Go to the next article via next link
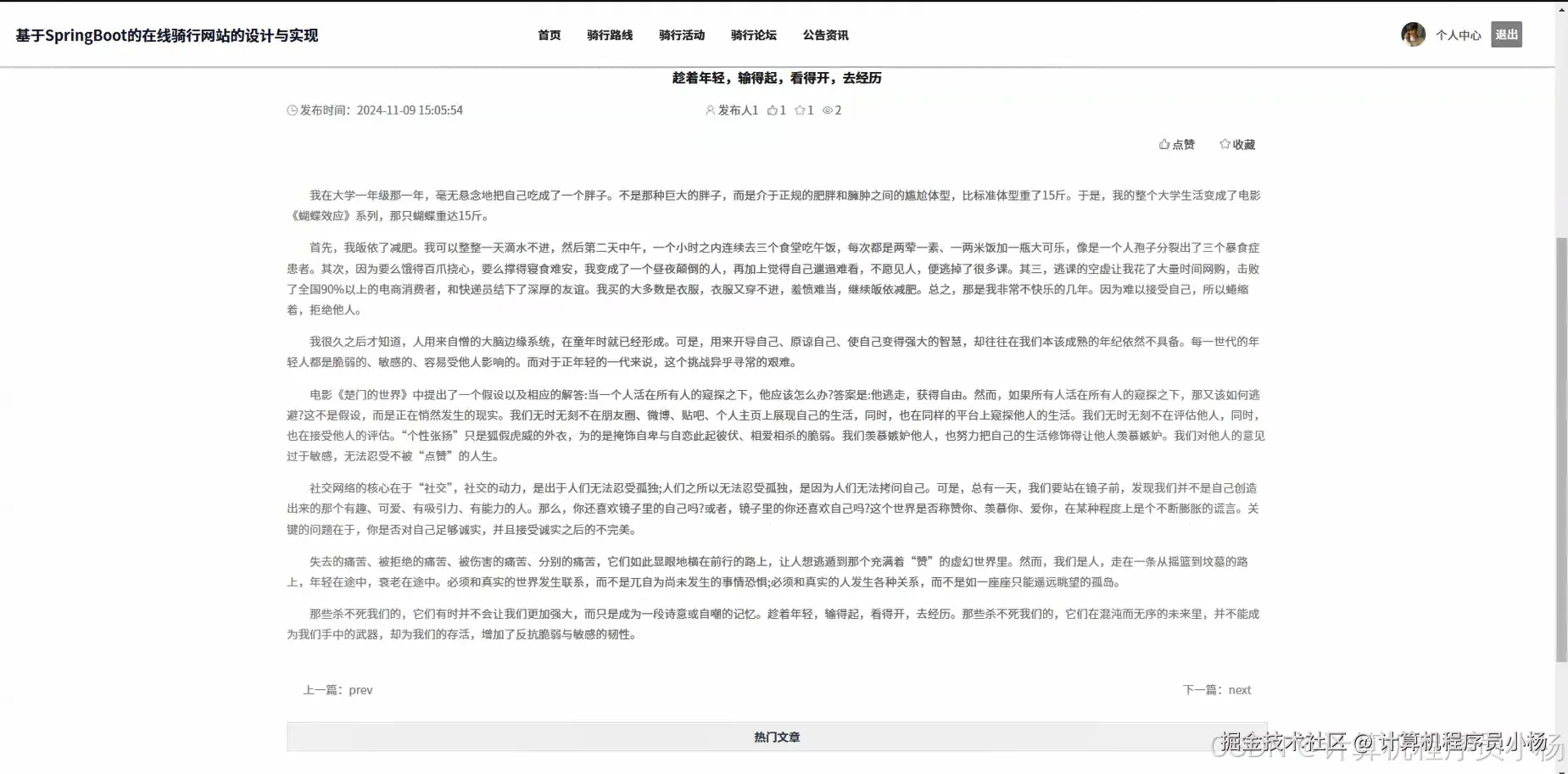Screen dimensions: 1568x774 coord(1239,689)
